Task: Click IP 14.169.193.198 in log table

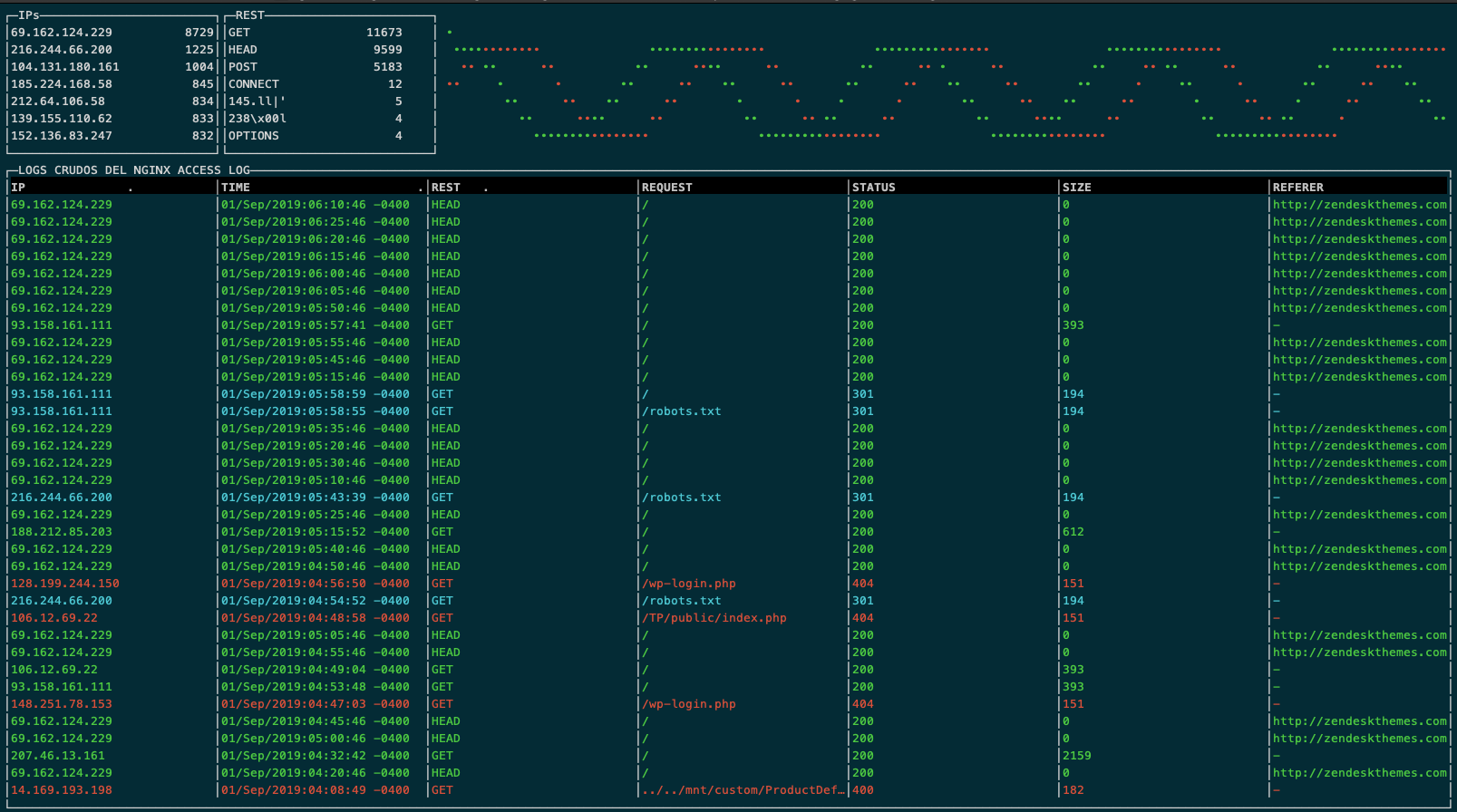Action: coord(62,789)
